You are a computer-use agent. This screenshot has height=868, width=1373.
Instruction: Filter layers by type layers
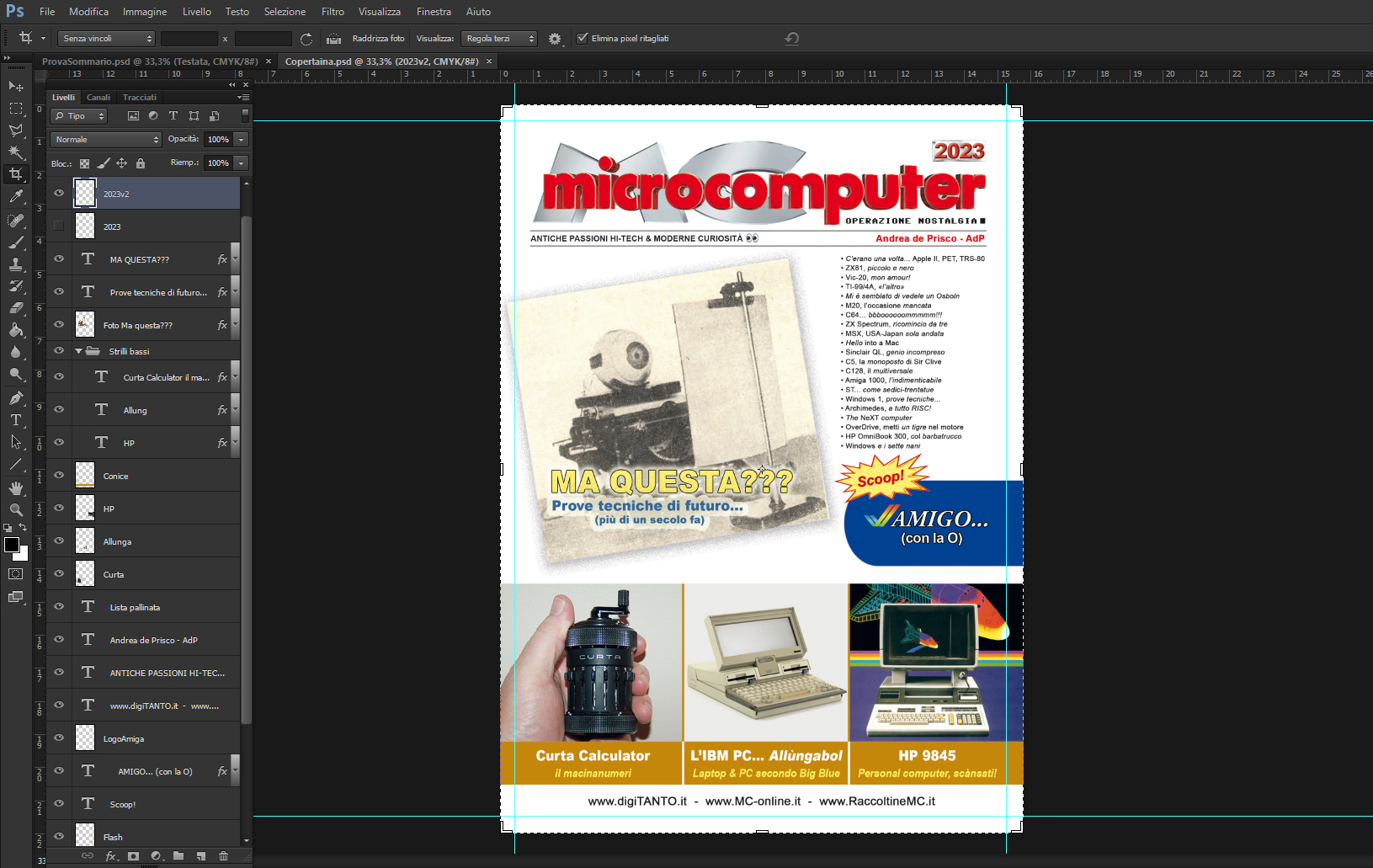click(173, 116)
